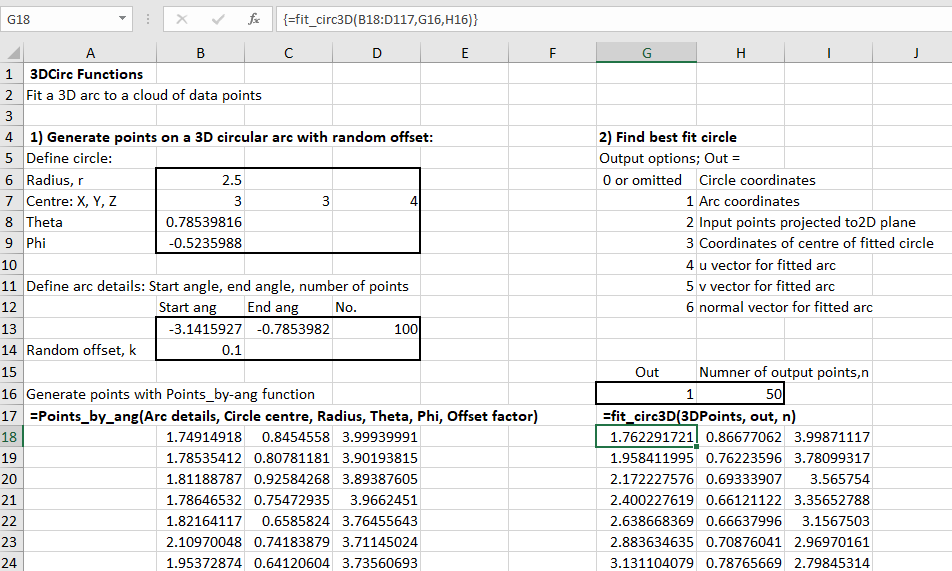Click the Enter checkmark icon in formula bar
This screenshot has width=952, height=571.
[x=218, y=19]
